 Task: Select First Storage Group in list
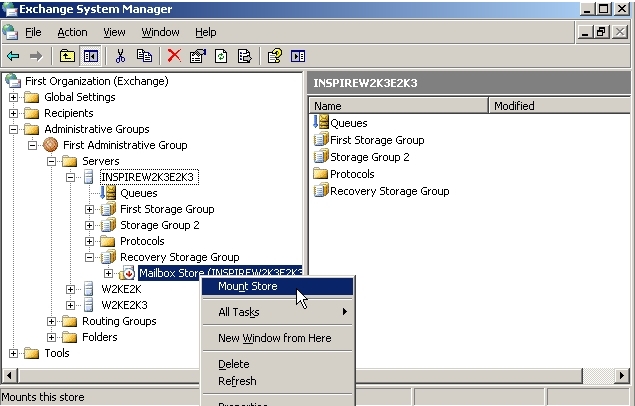377,140
